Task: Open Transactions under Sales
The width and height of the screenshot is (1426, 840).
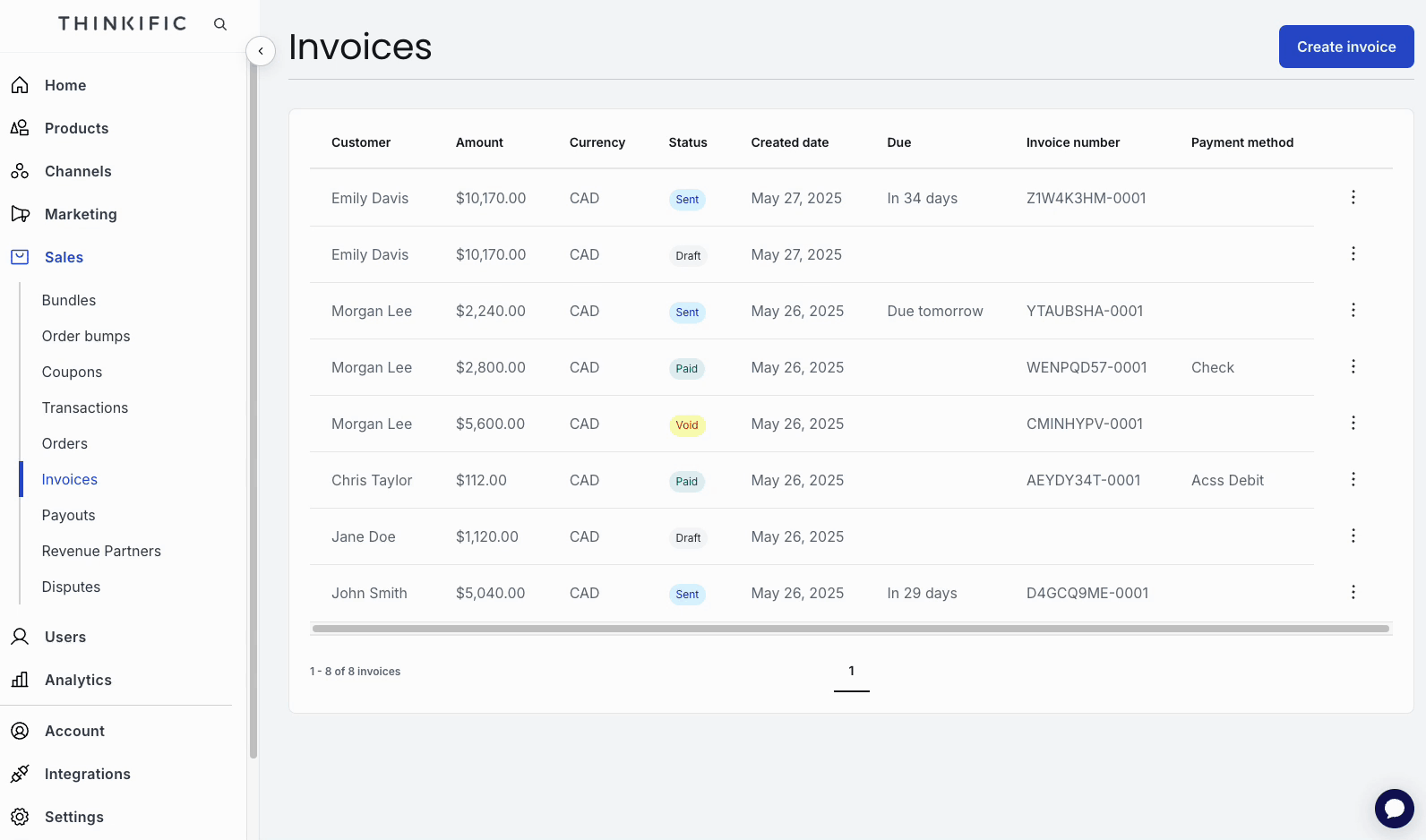Action: click(85, 407)
